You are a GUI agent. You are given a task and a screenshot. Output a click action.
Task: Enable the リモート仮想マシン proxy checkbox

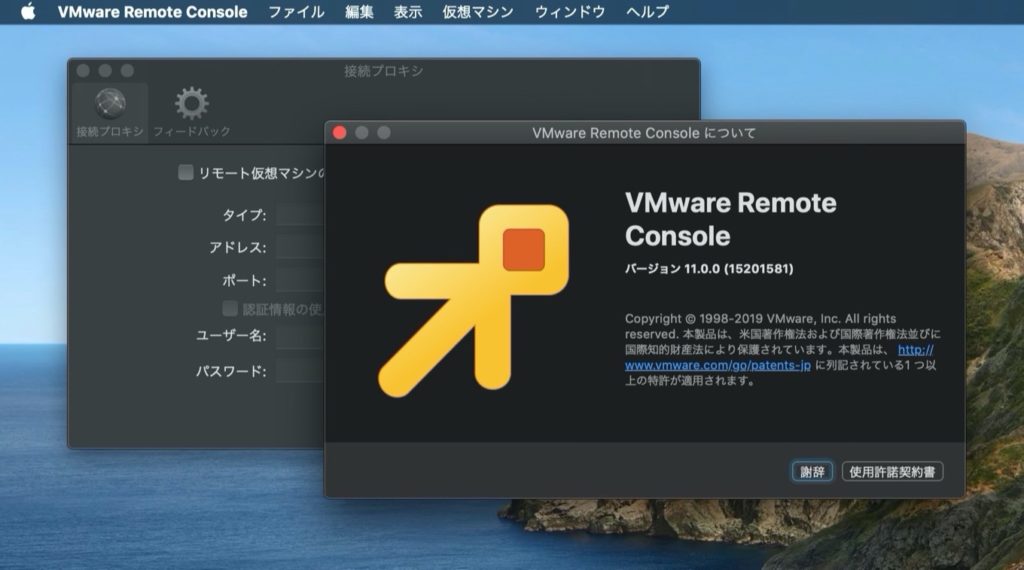click(185, 172)
